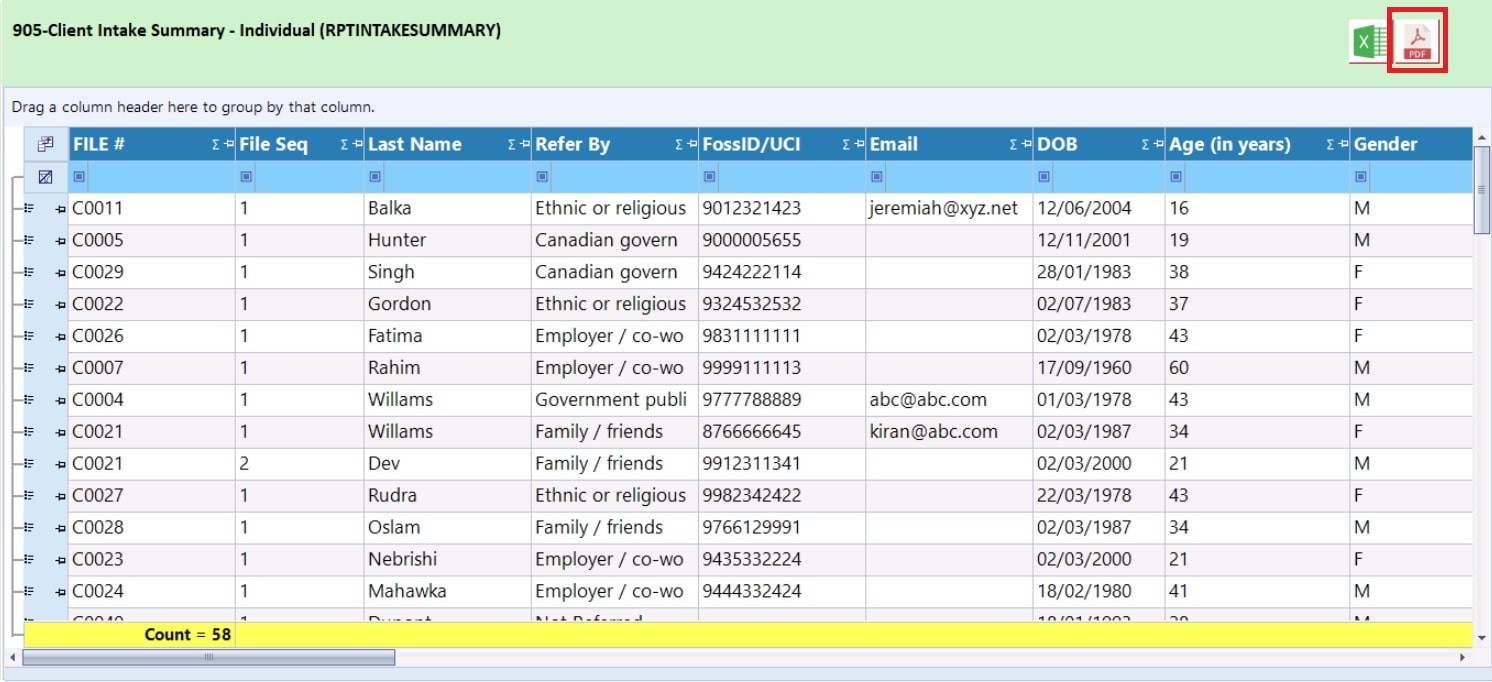Pin the Age (in years) column
The image size is (1492, 682).
coord(1341,145)
